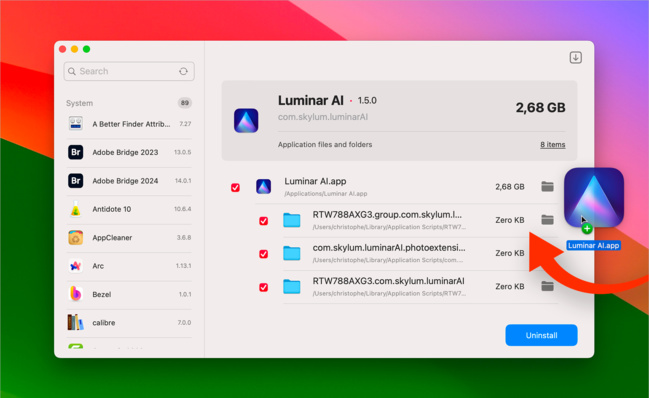649x398 pixels.
Task: Click Luminar AI title in header
Action: pos(311,101)
